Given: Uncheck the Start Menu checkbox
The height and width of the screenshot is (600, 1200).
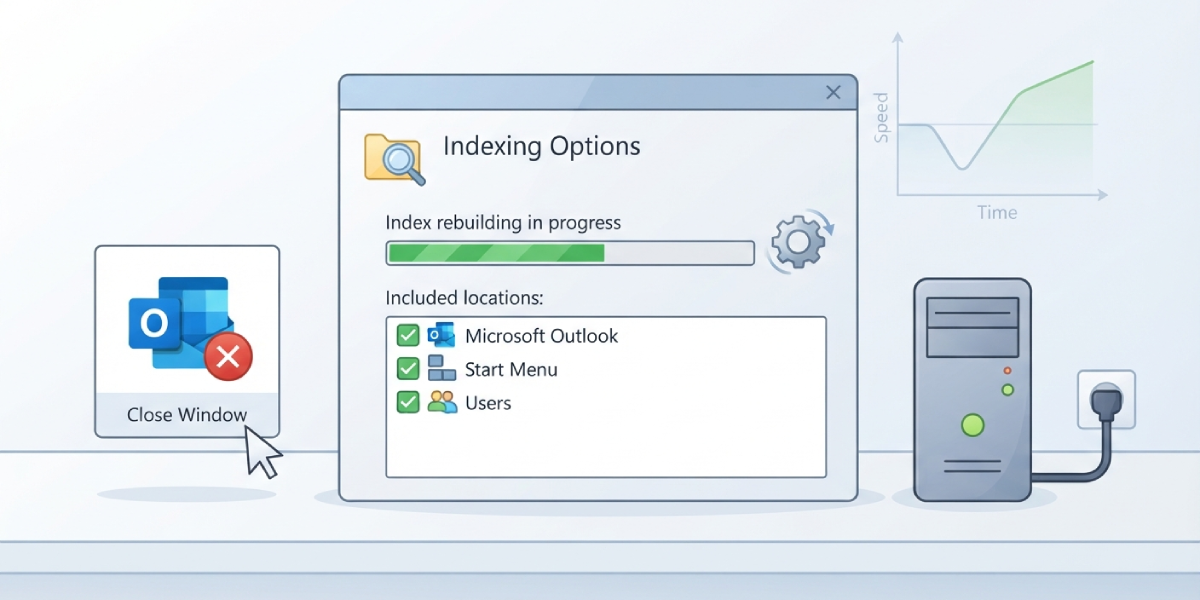Looking at the screenshot, I should click(x=408, y=369).
